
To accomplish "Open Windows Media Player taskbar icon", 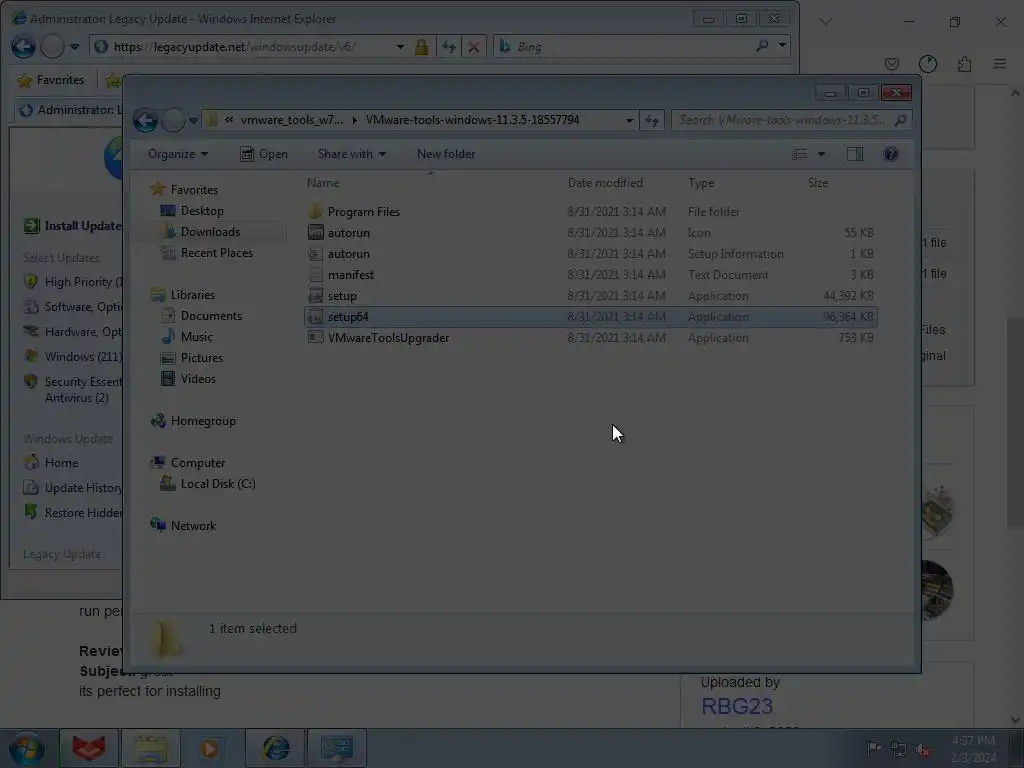I will (x=209, y=748).
